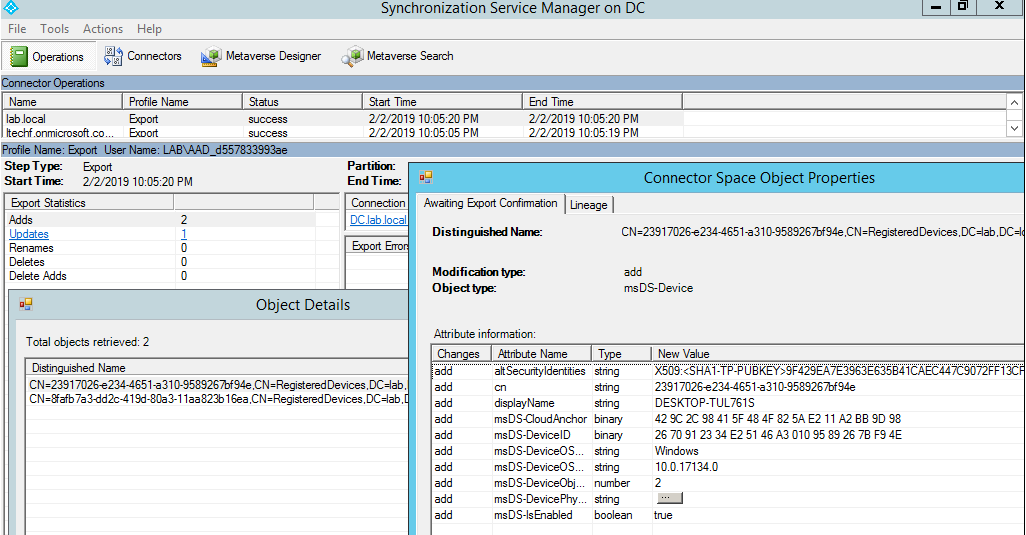Click the application icon in title bar

pyautogui.click(x=12, y=8)
